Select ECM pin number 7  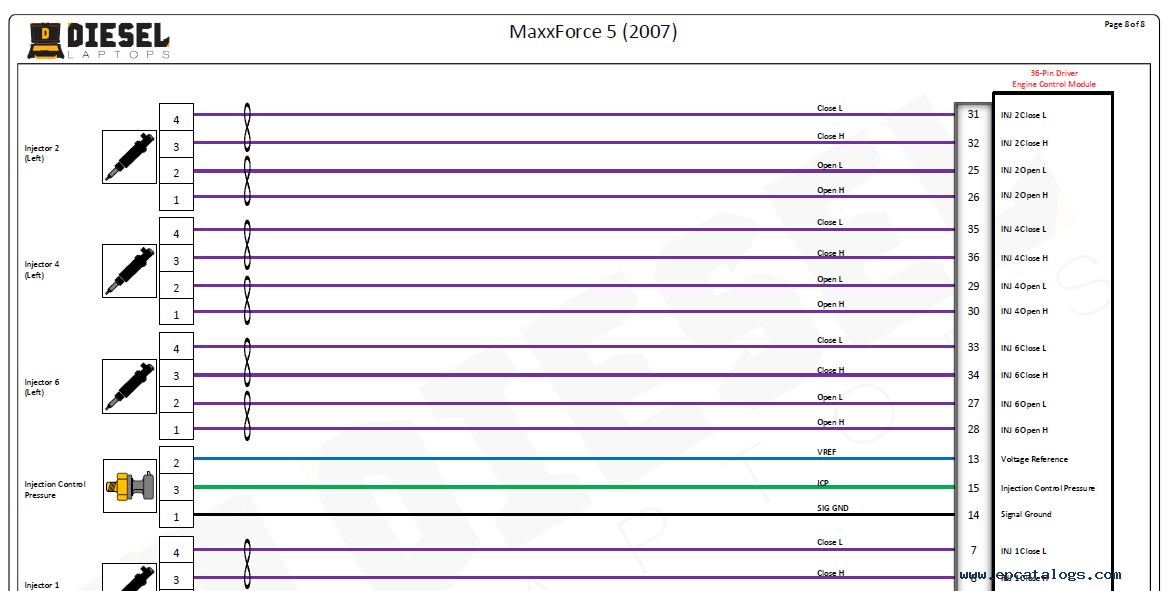pyautogui.click(x=973, y=550)
